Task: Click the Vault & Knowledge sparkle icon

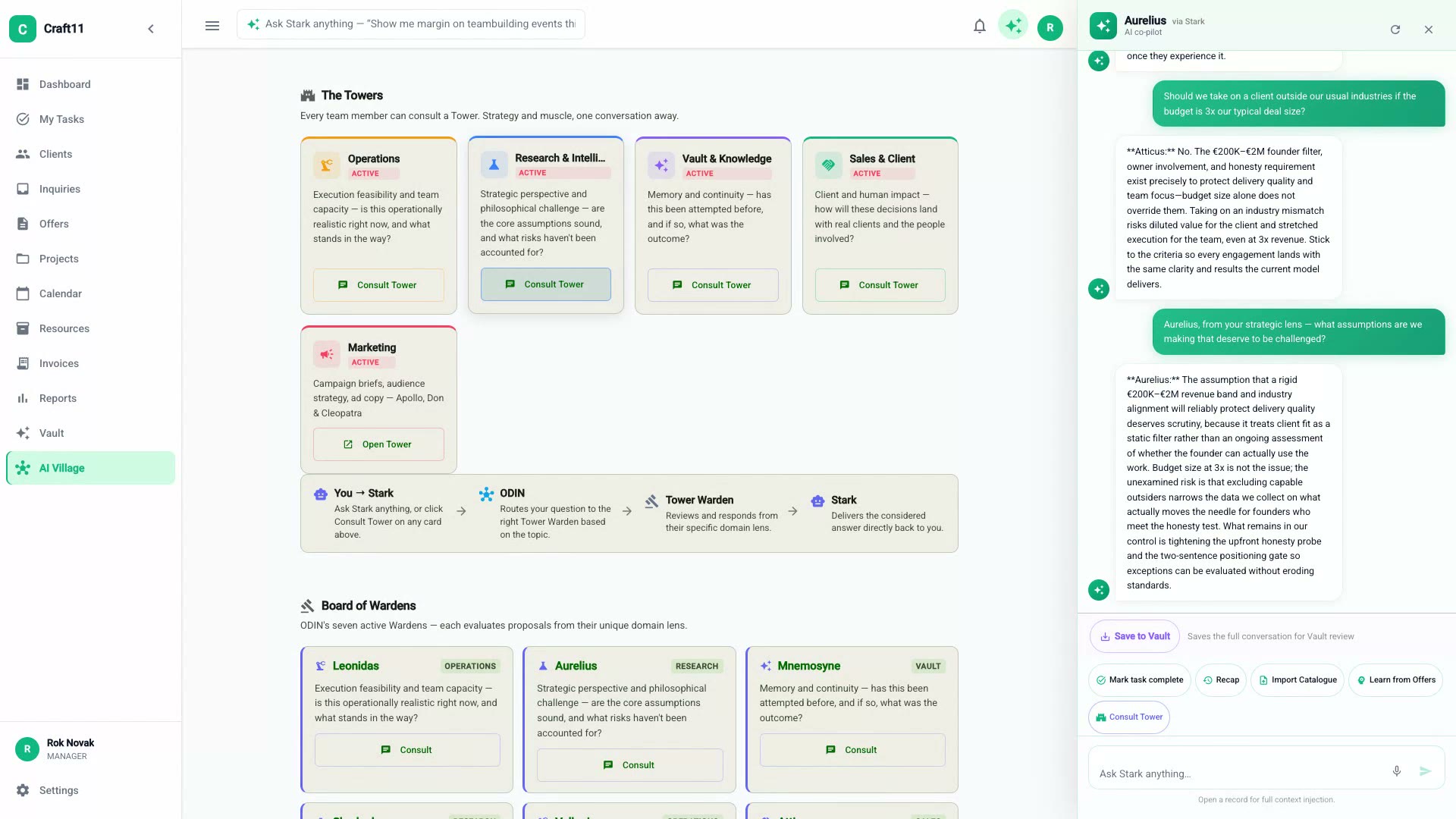Action: (x=661, y=165)
